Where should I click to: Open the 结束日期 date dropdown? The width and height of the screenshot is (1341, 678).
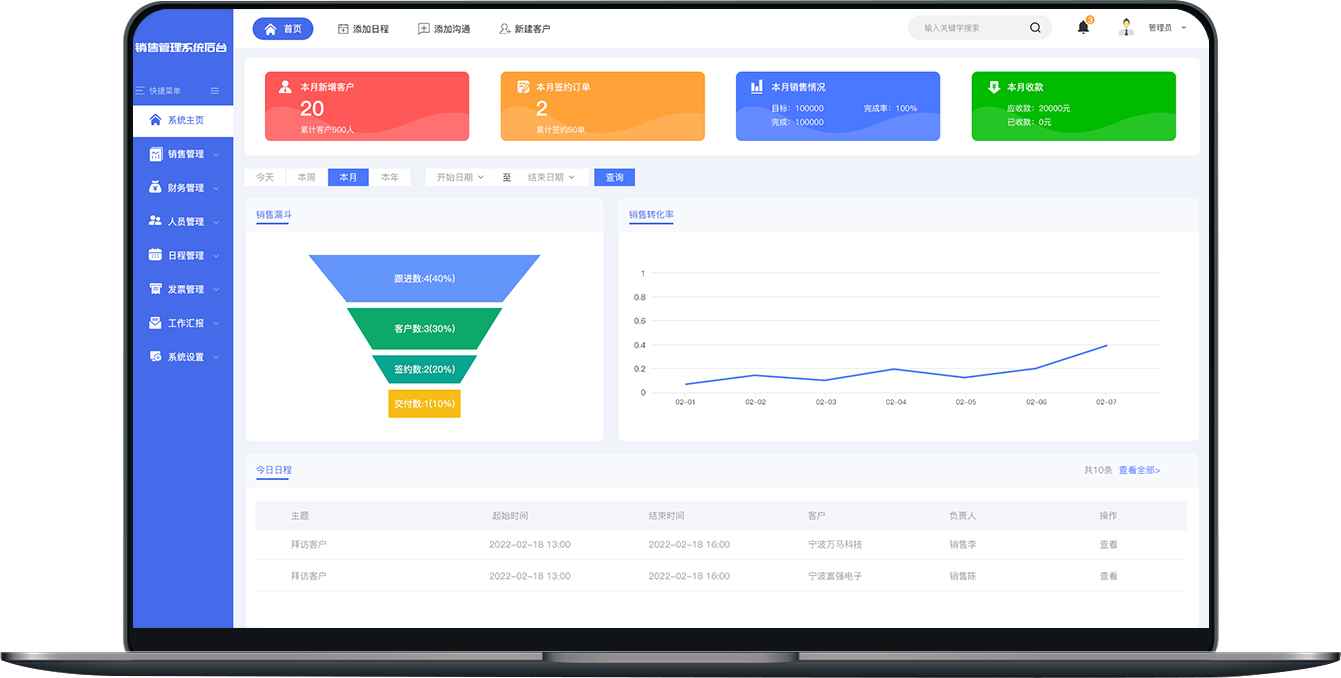pos(551,177)
